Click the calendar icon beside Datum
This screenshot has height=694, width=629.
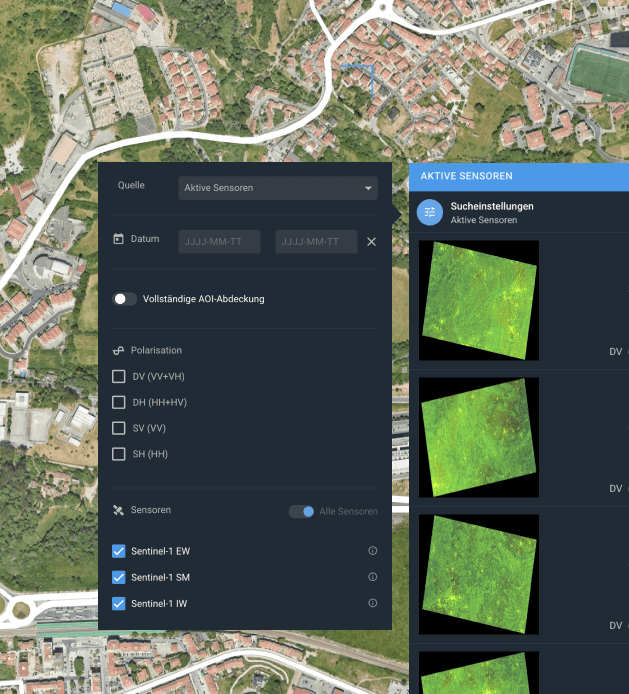(118, 239)
